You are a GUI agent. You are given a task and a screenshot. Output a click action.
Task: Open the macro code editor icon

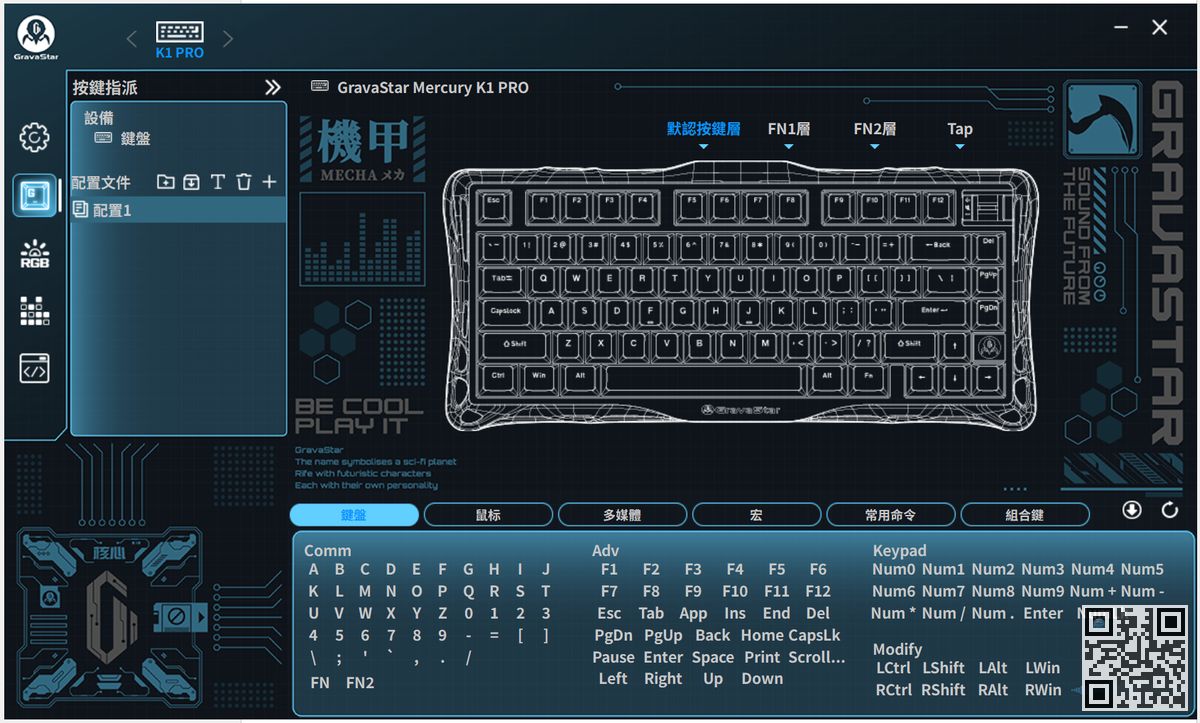click(x=35, y=369)
